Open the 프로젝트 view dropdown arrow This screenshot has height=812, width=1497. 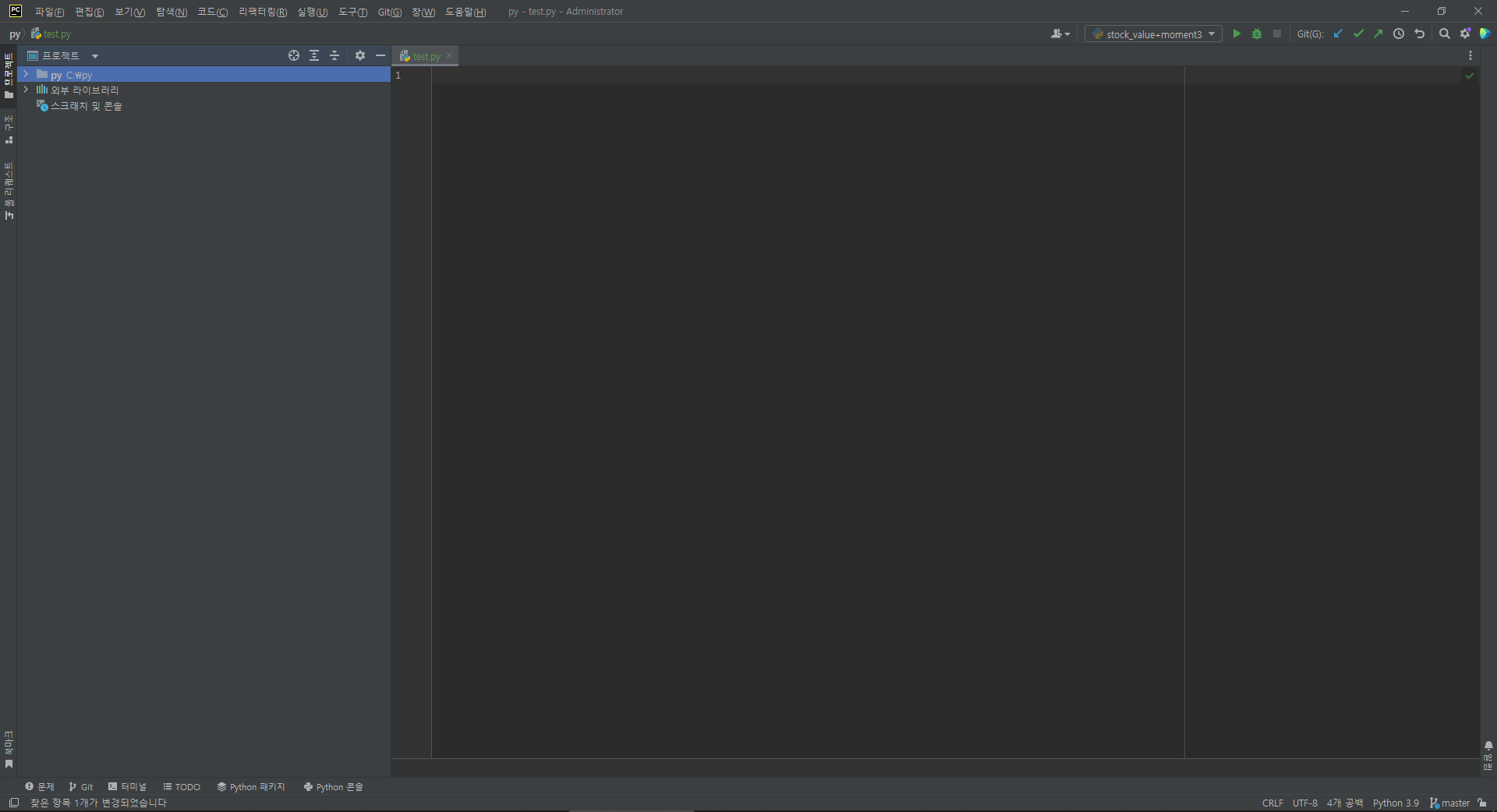click(x=95, y=56)
